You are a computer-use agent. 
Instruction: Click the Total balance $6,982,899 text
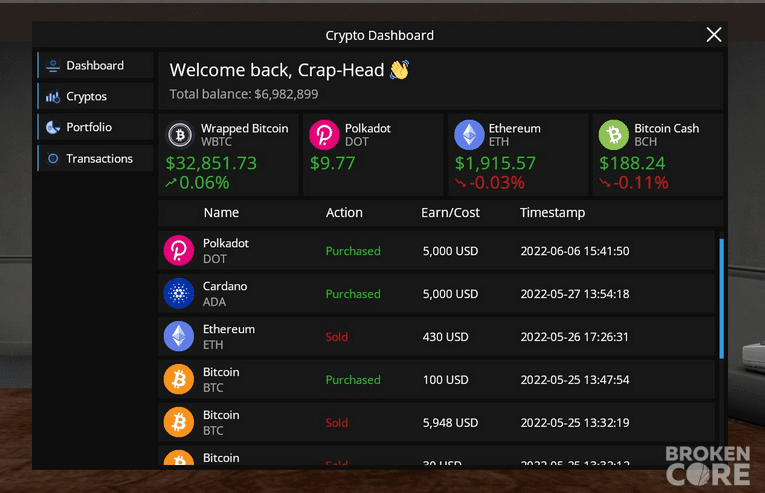pos(244,94)
